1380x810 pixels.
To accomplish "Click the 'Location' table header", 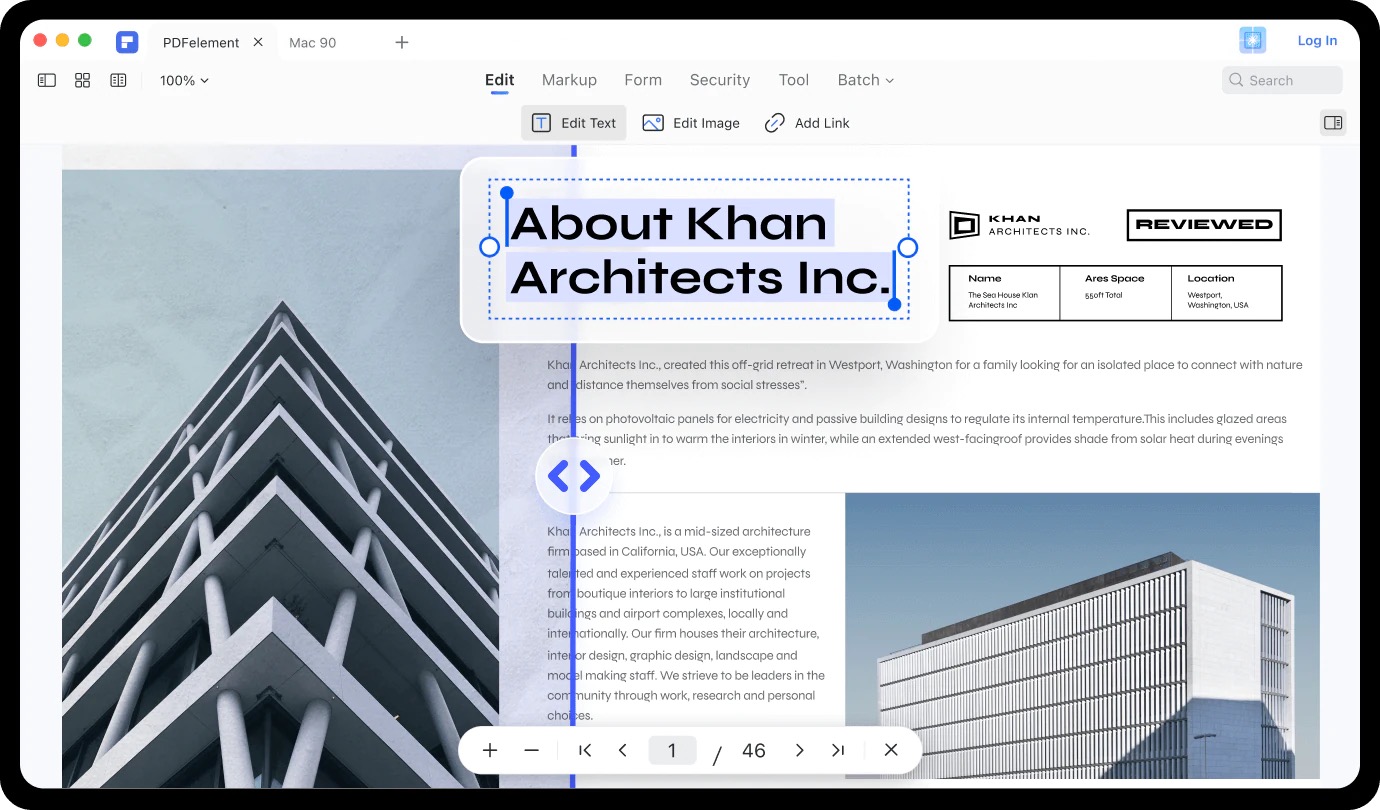I will pos(1211,278).
